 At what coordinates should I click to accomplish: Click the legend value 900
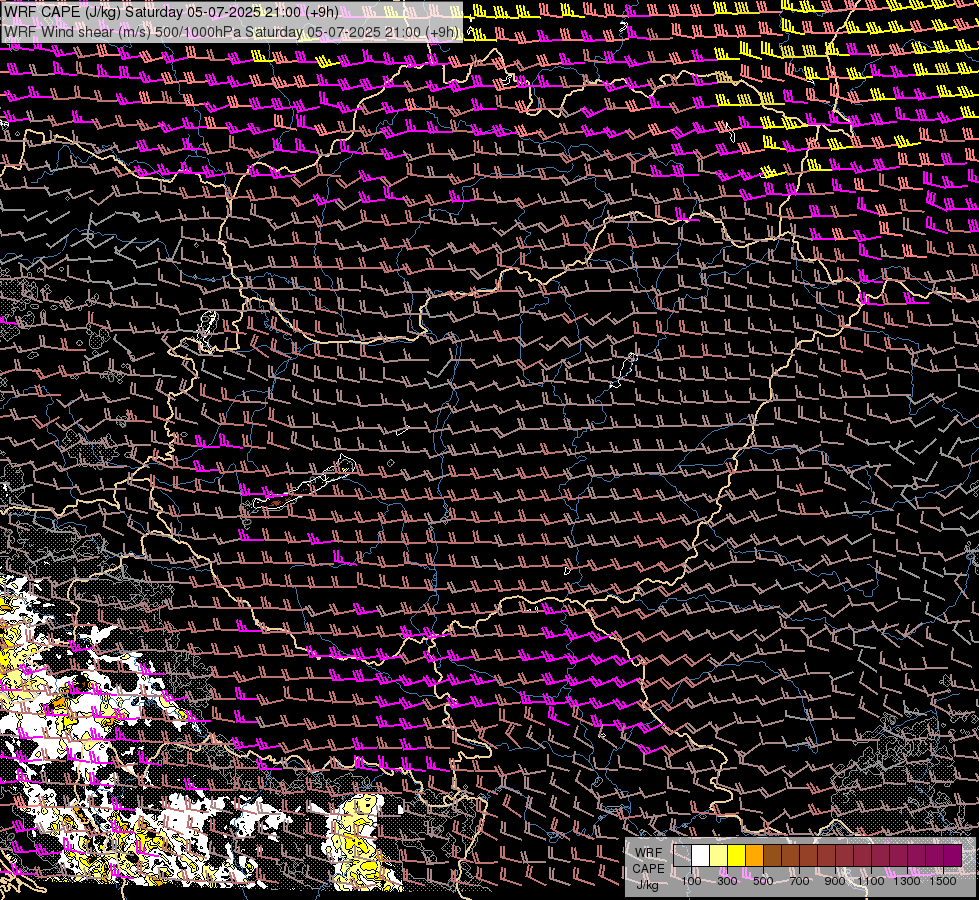pyautogui.click(x=835, y=881)
